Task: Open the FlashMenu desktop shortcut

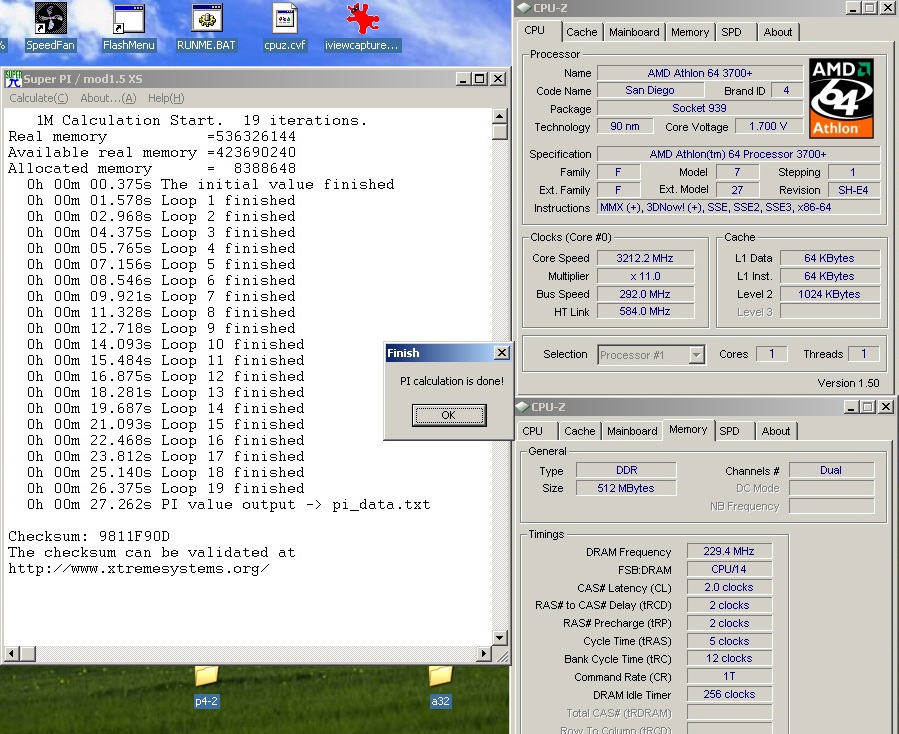Action: 129,19
